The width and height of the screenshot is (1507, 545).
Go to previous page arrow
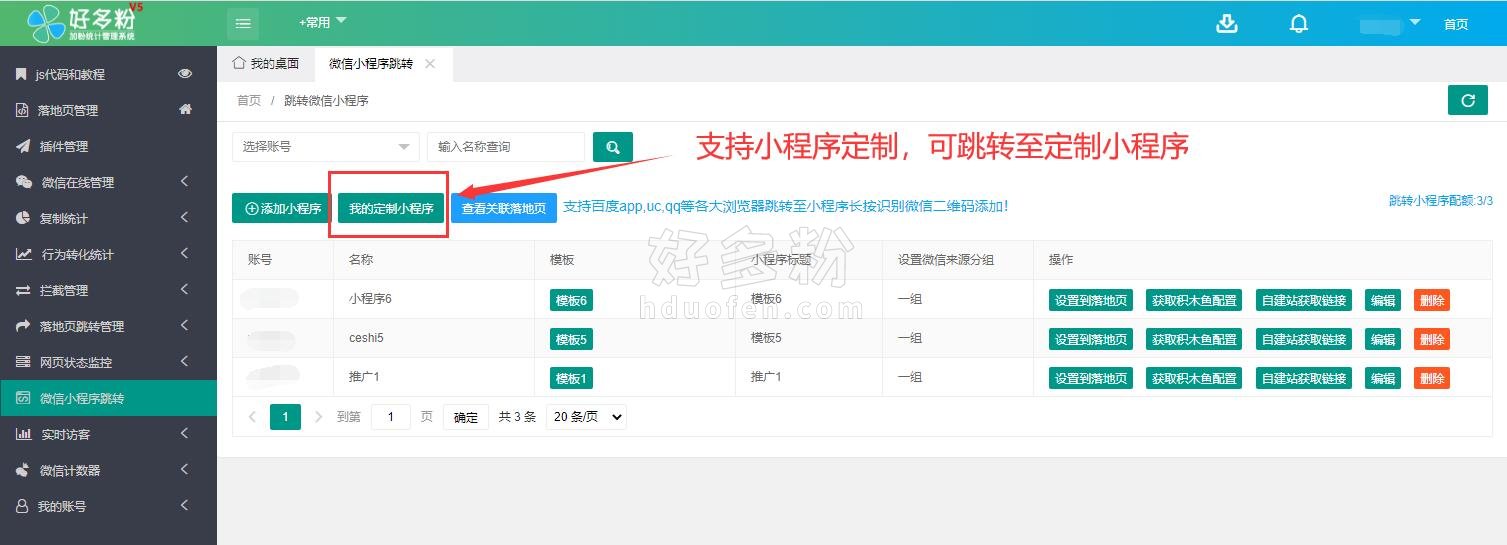(x=252, y=417)
